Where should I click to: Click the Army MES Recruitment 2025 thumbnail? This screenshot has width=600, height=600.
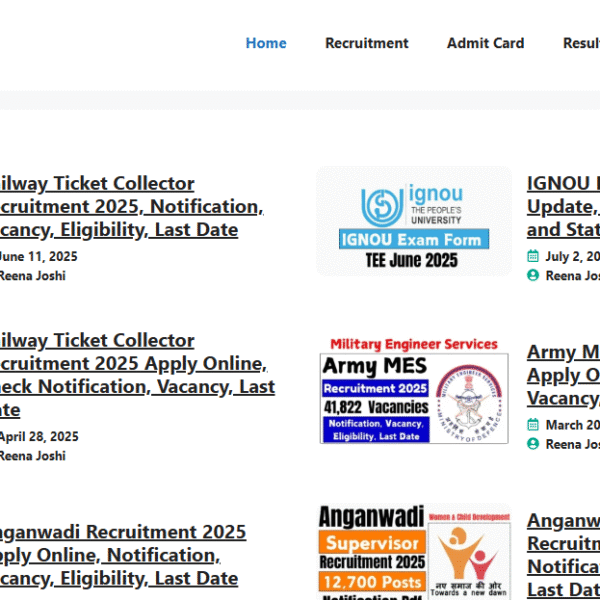click(x=414, y=390)
